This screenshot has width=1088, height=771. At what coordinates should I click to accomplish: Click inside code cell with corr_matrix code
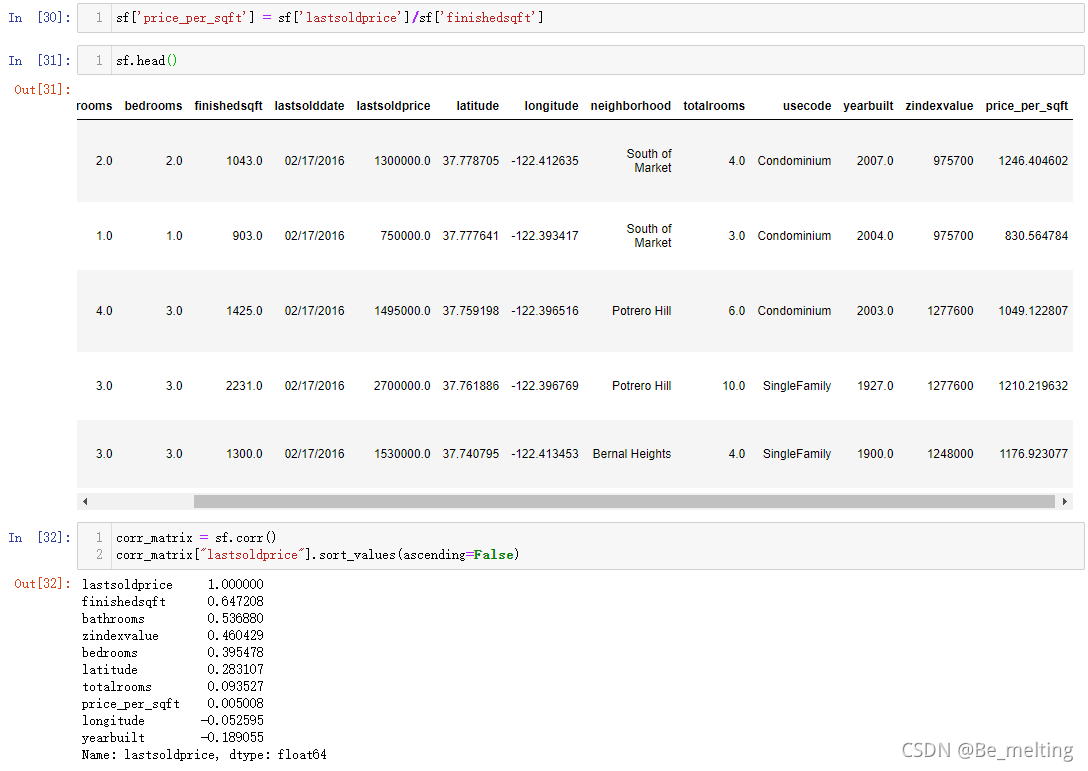580,546
